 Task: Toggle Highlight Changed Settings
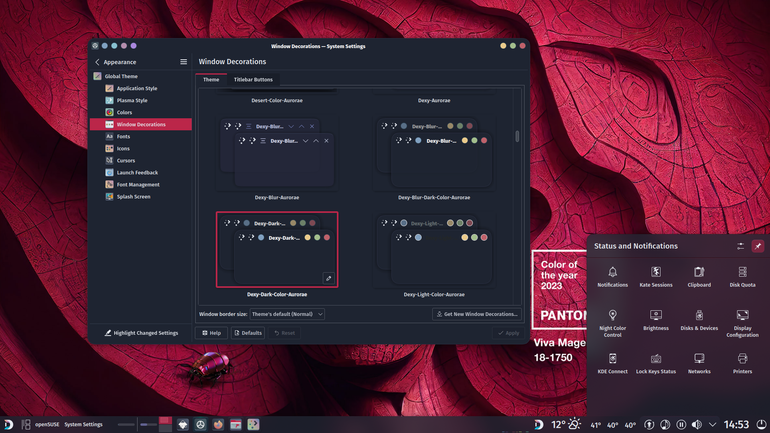pos(141,333)
